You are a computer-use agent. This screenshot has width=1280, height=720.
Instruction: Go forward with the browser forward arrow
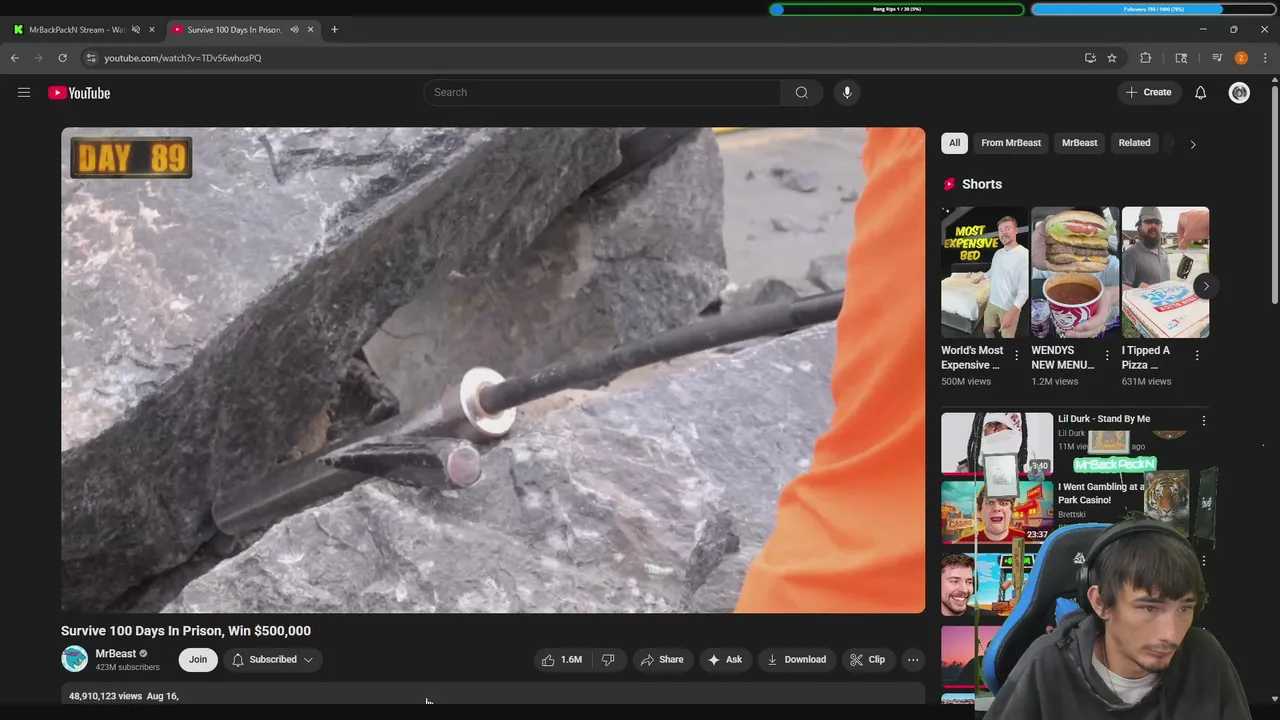(39, 58)
